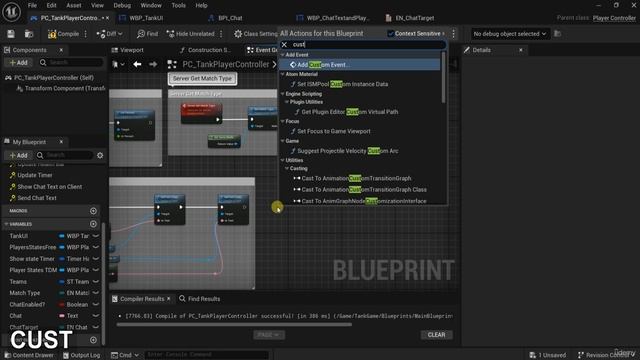The width and height of the screenshot is (640, 360).
Task: Select Show Chat Text on Client function
Action: click(49, 187)
